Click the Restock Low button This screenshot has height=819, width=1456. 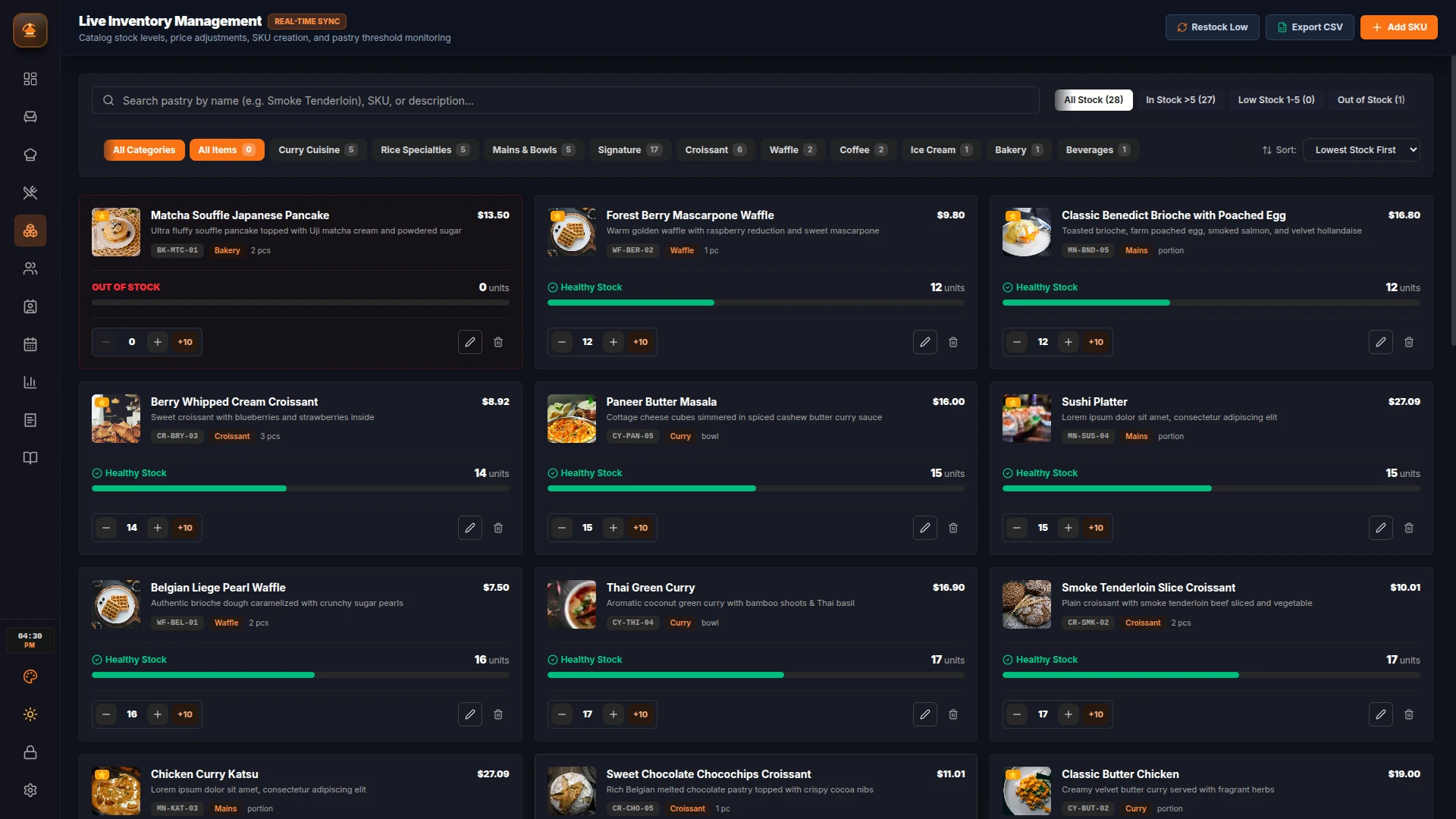(x=1212, y=27)
